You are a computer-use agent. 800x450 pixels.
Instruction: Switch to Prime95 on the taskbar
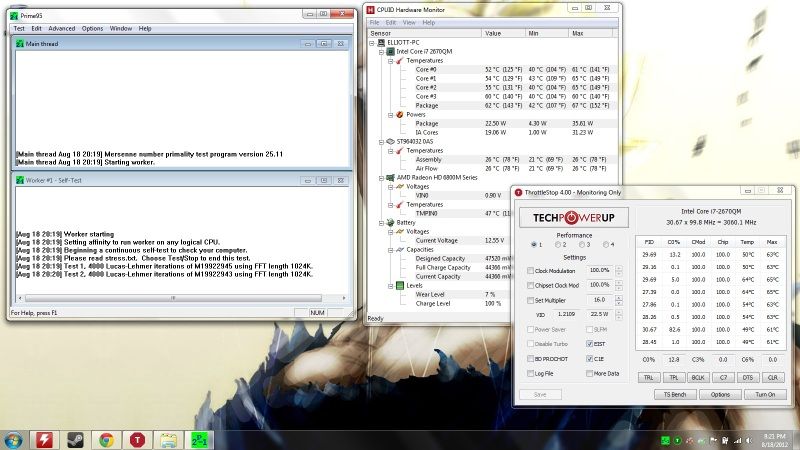(x=199, y=440)
